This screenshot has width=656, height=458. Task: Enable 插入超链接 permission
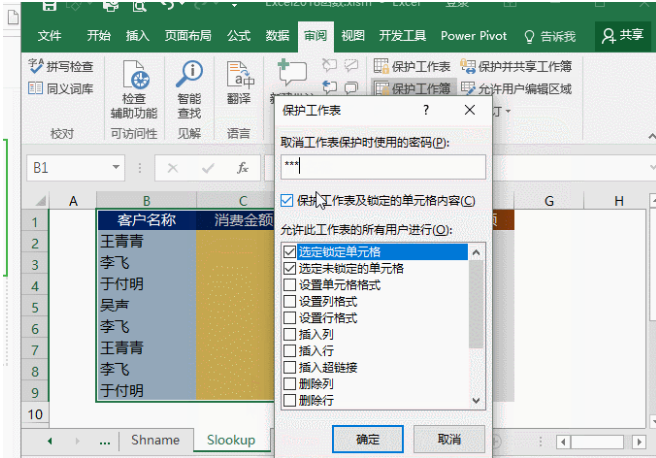(290, 368)
